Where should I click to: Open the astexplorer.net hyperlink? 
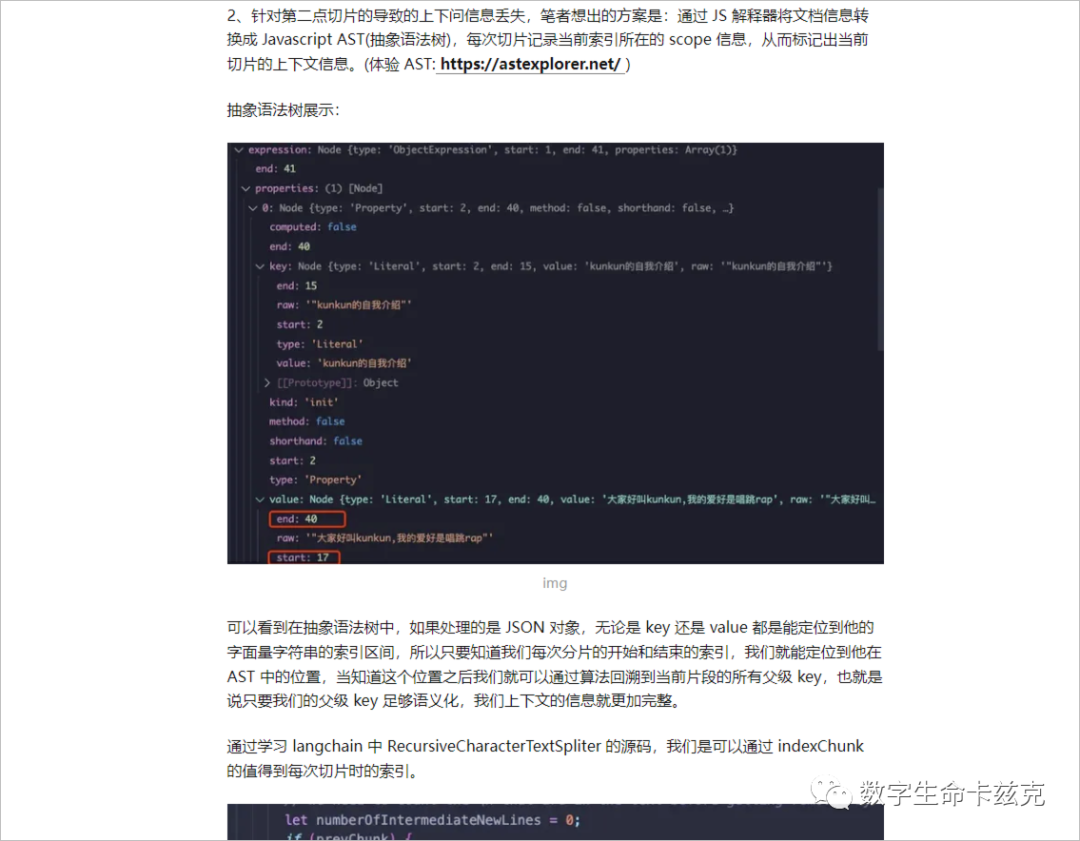[530, 64]
